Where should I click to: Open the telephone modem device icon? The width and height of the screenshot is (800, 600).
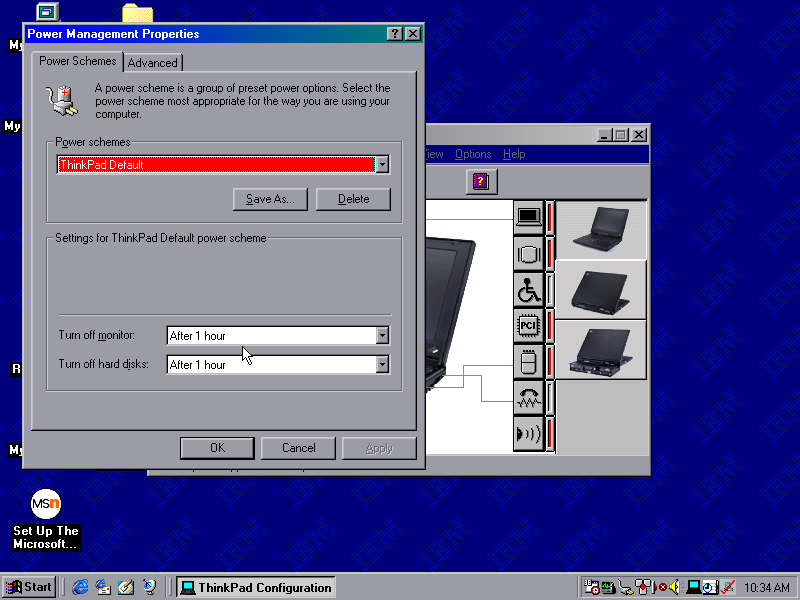528,398
